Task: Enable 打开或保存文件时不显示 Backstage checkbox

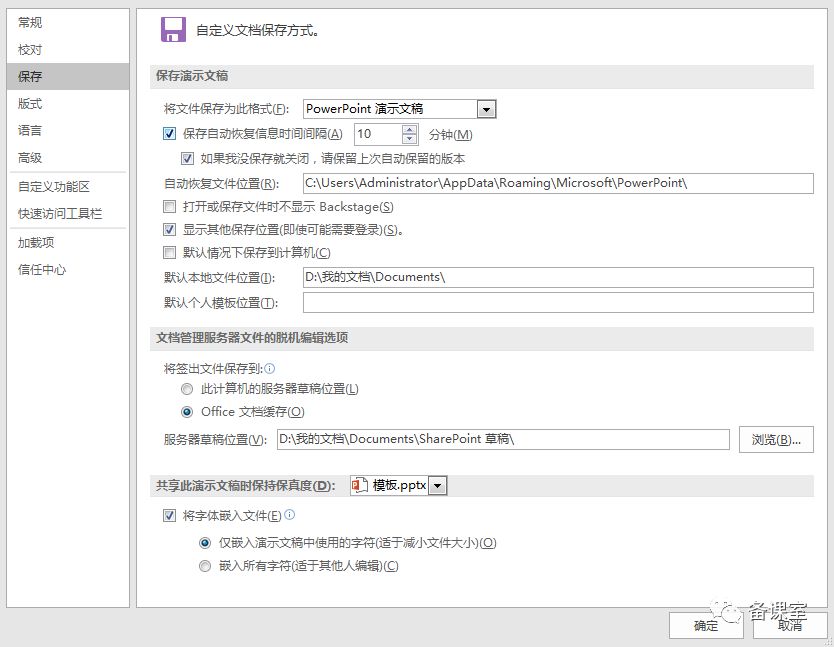Action: tap(169, 206)
